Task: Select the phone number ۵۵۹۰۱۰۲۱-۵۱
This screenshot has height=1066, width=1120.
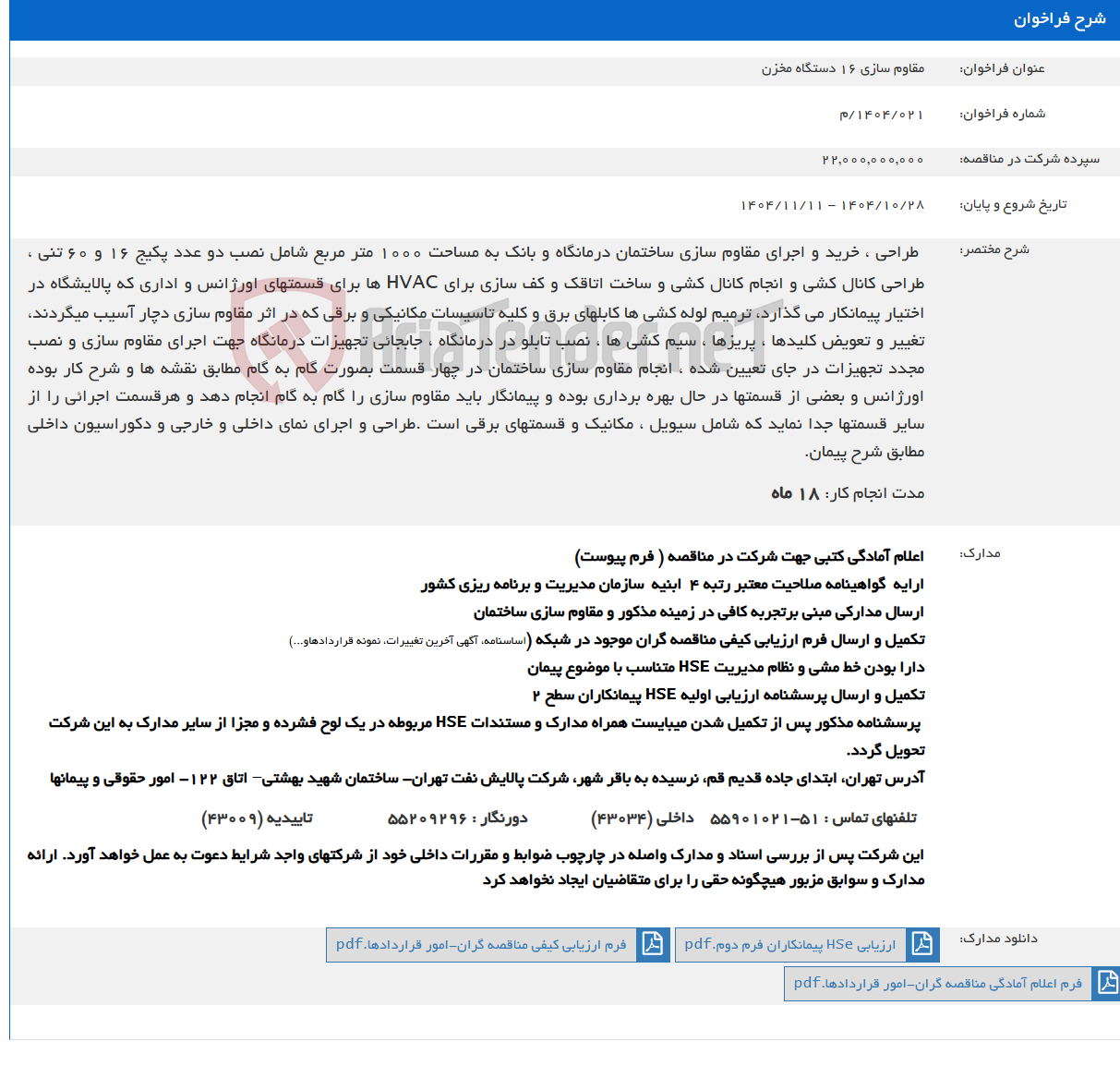Action: coord(765,818)
